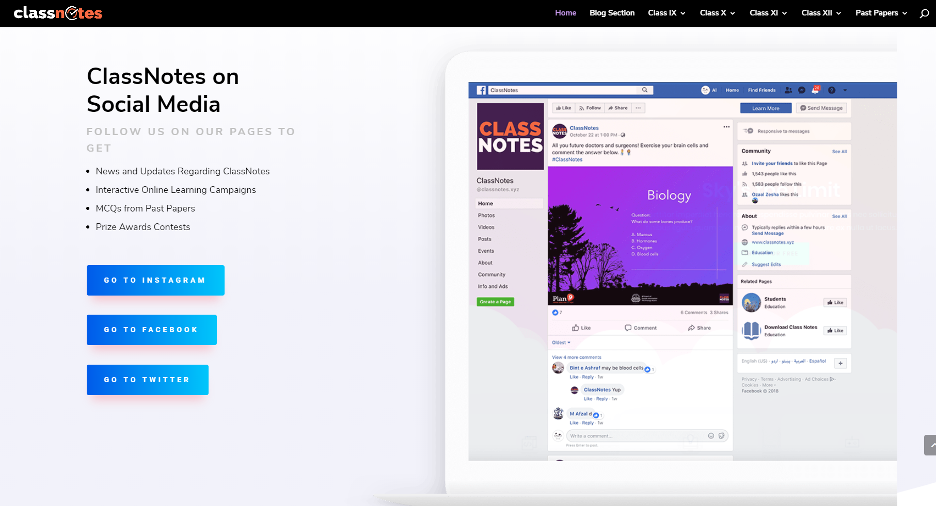Click 'Prize Awards Contests' bullet text
The height and width of the screenshot is (506, 936).
click(x=143, y=227)
